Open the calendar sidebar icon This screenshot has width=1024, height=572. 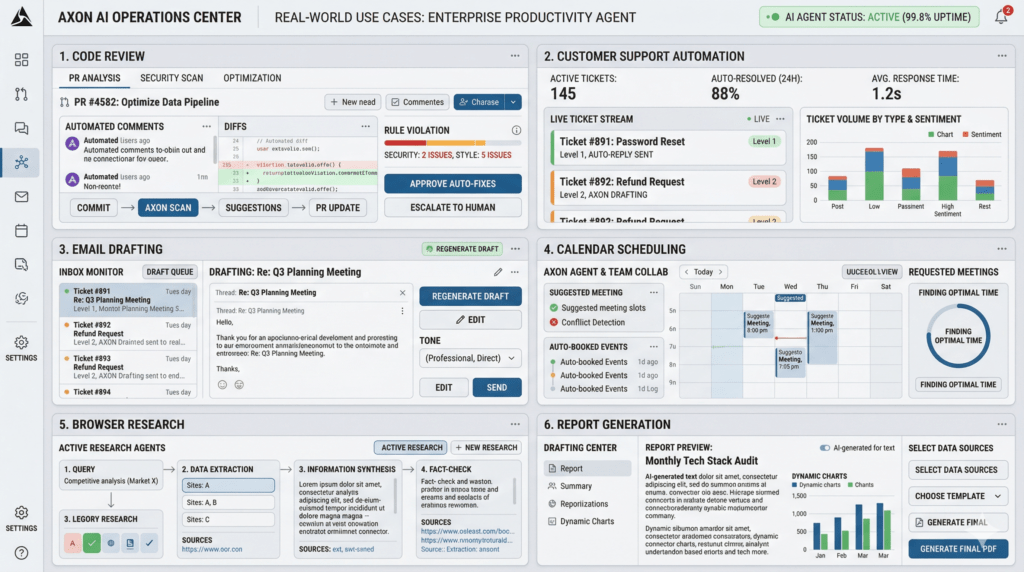point(21,230)
